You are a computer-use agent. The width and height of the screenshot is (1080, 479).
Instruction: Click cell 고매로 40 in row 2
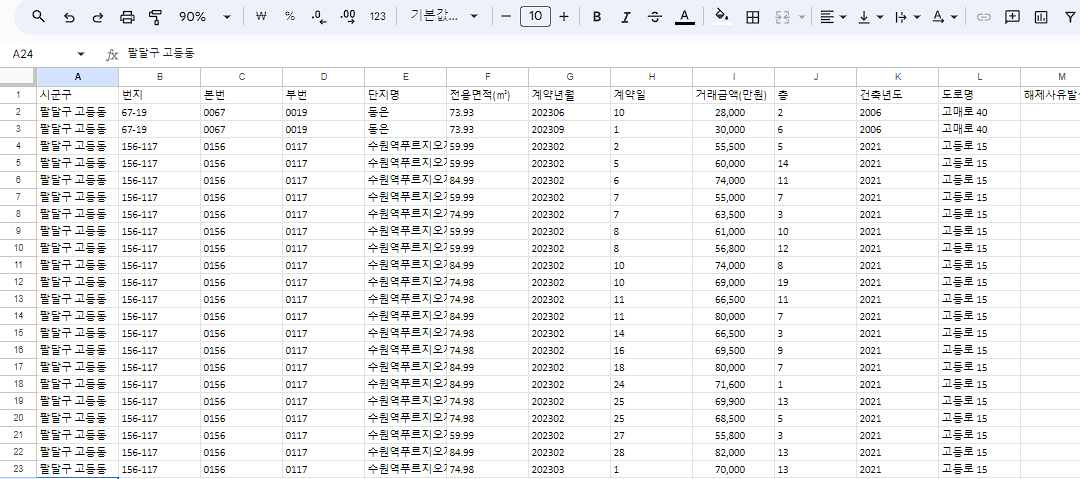(979, 112)
